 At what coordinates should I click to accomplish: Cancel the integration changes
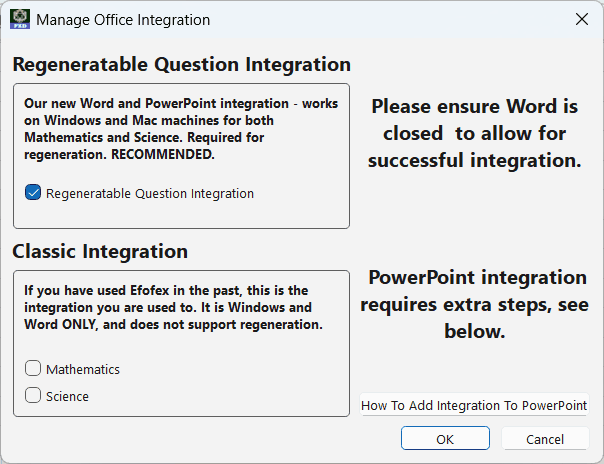point(545,439)
